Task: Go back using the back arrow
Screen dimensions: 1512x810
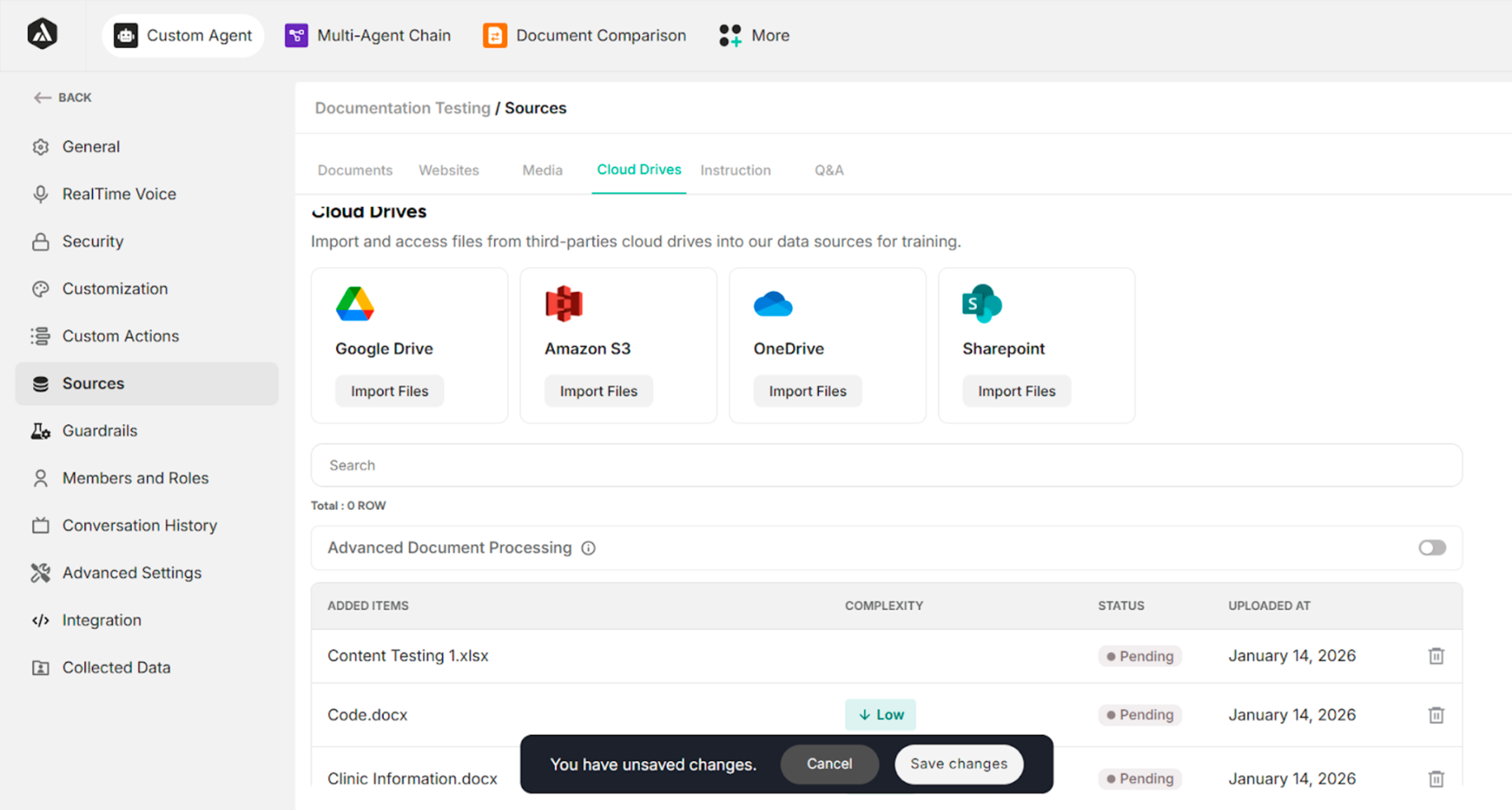Action: (42, 98)
